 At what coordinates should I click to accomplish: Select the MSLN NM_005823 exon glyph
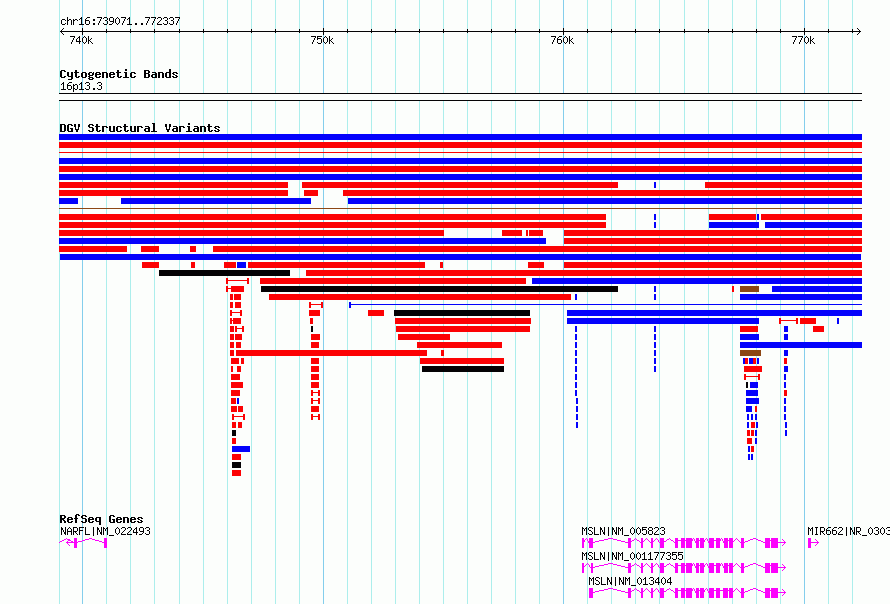684,543
